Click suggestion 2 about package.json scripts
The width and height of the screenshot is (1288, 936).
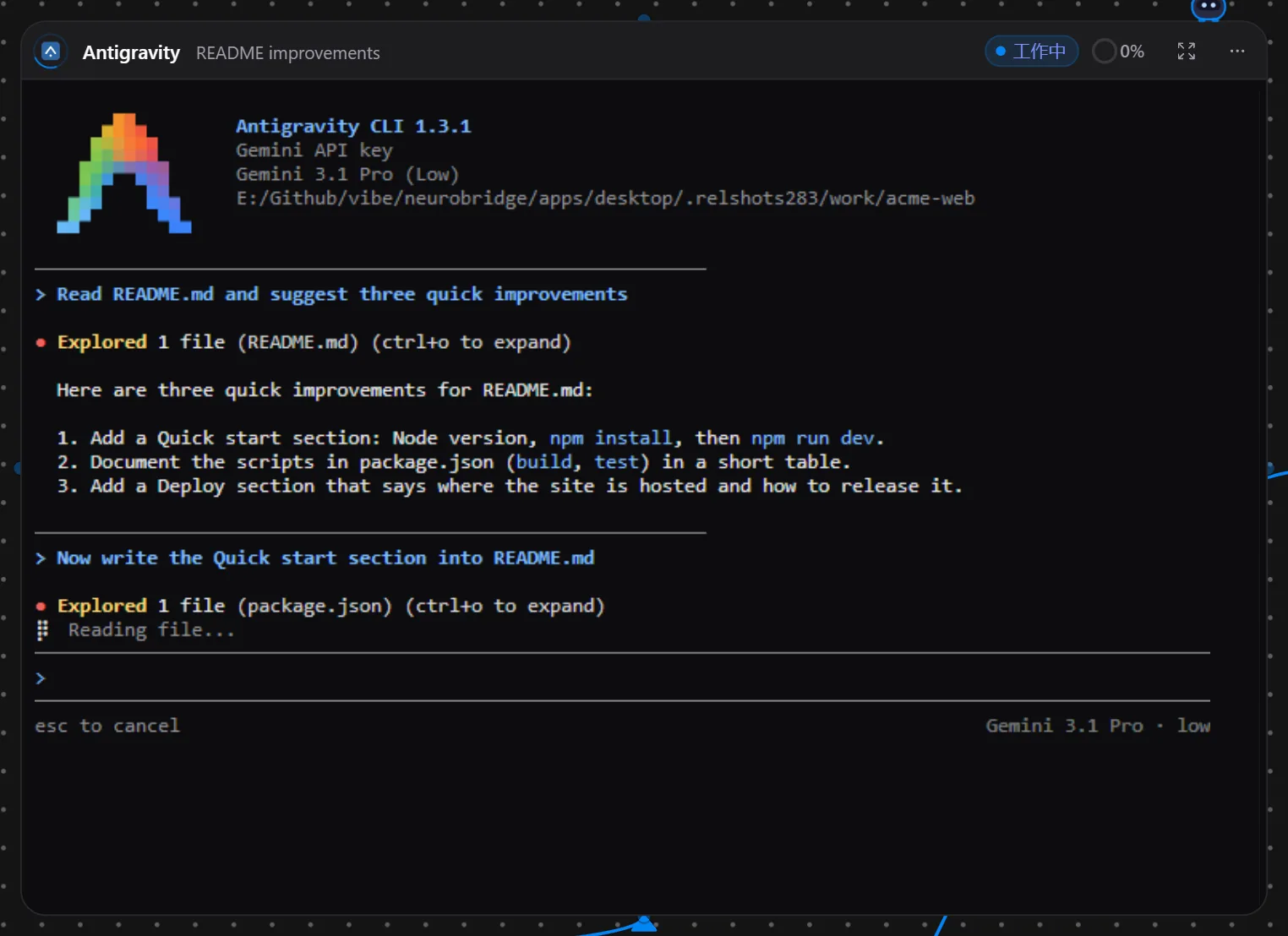coord(453,462)
